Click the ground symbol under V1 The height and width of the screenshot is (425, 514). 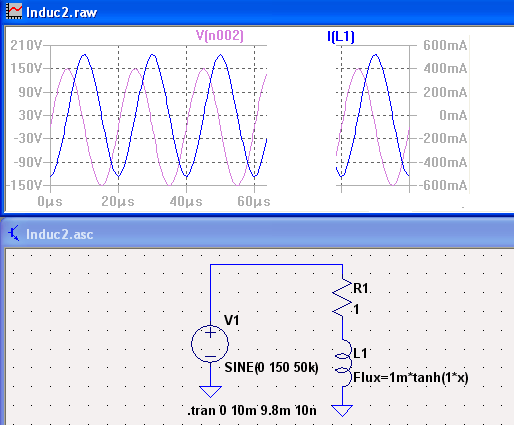coord(210,392)
